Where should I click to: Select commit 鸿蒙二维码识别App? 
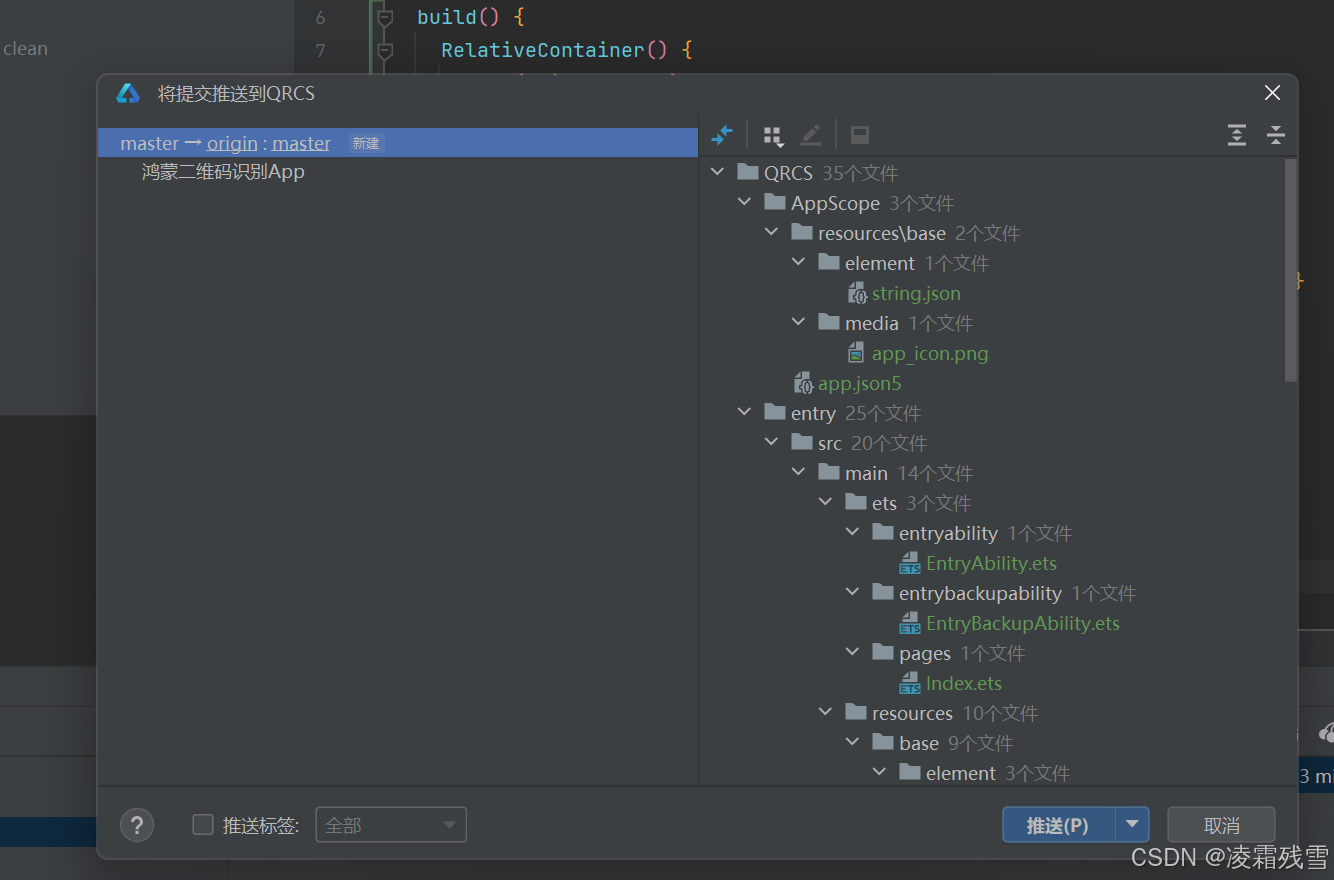(x=223, y=172)
